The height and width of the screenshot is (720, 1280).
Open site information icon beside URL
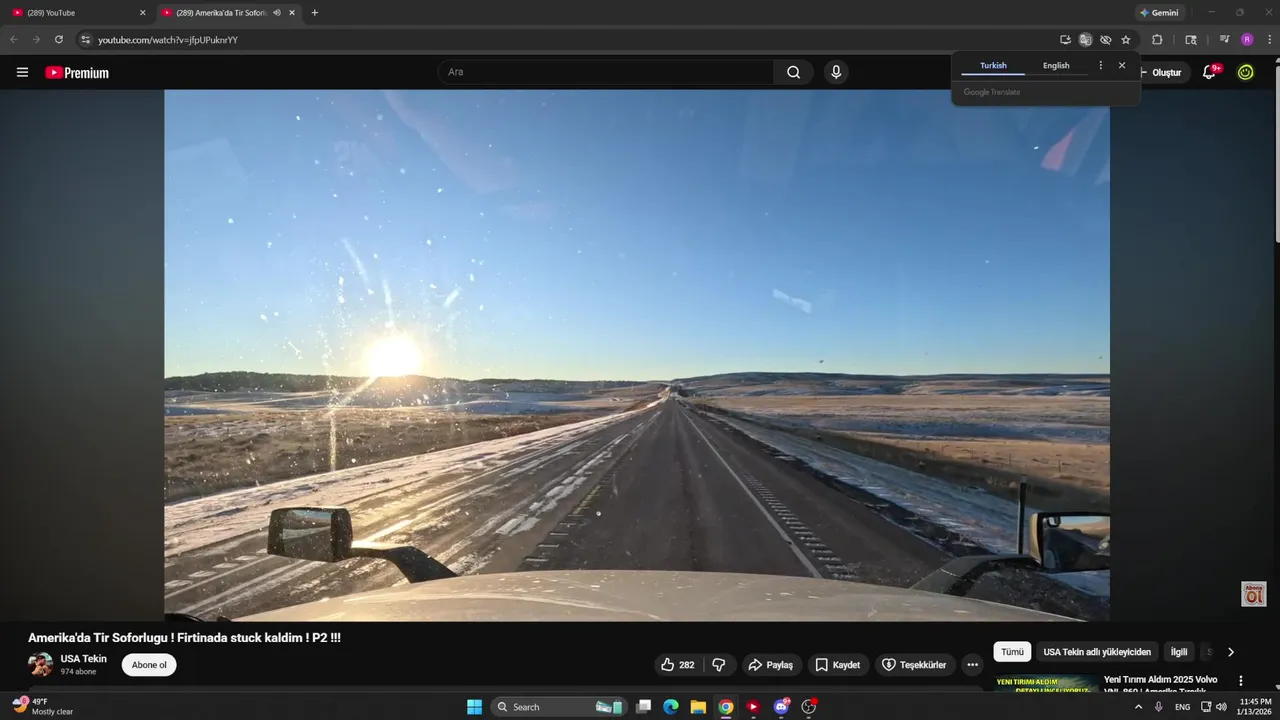click(x=85, y=40)
